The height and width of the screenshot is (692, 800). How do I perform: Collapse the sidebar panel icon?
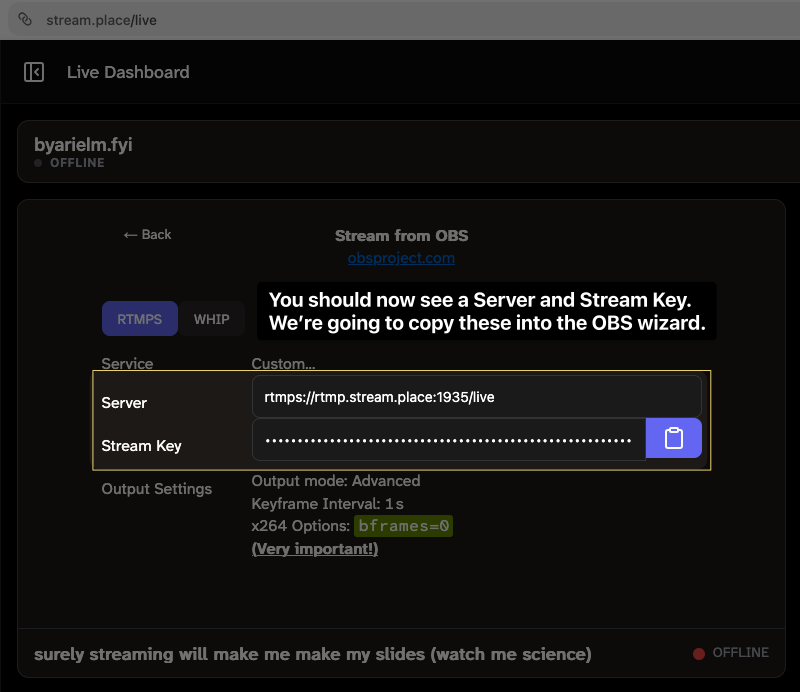pos(34,72)
